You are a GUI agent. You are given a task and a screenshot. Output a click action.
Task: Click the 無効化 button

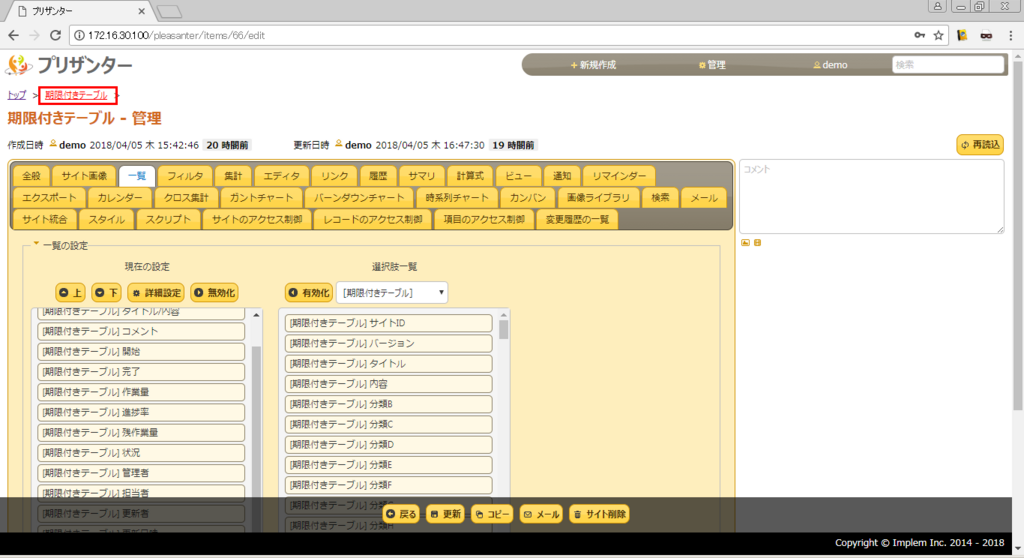(214, 293)
